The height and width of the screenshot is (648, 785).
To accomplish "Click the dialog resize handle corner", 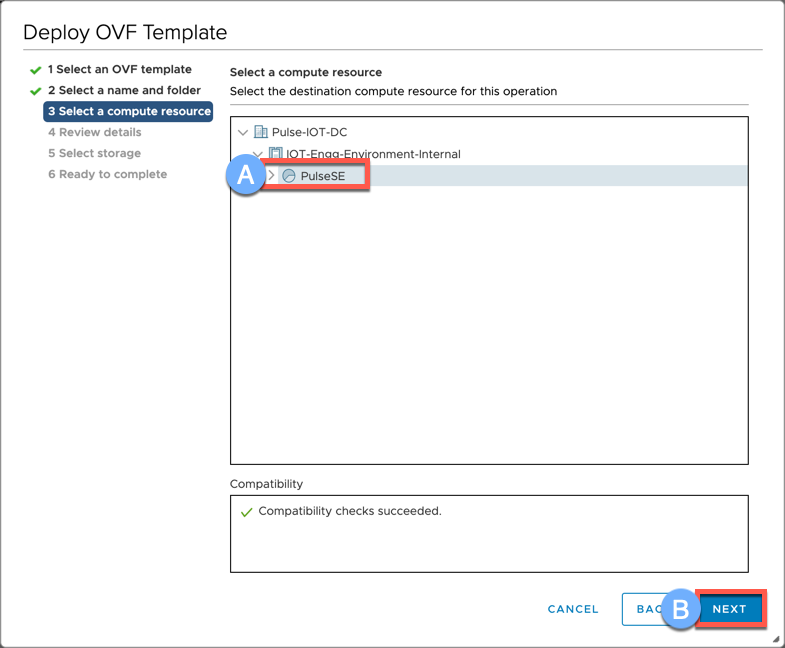I will tap(775, 638).
